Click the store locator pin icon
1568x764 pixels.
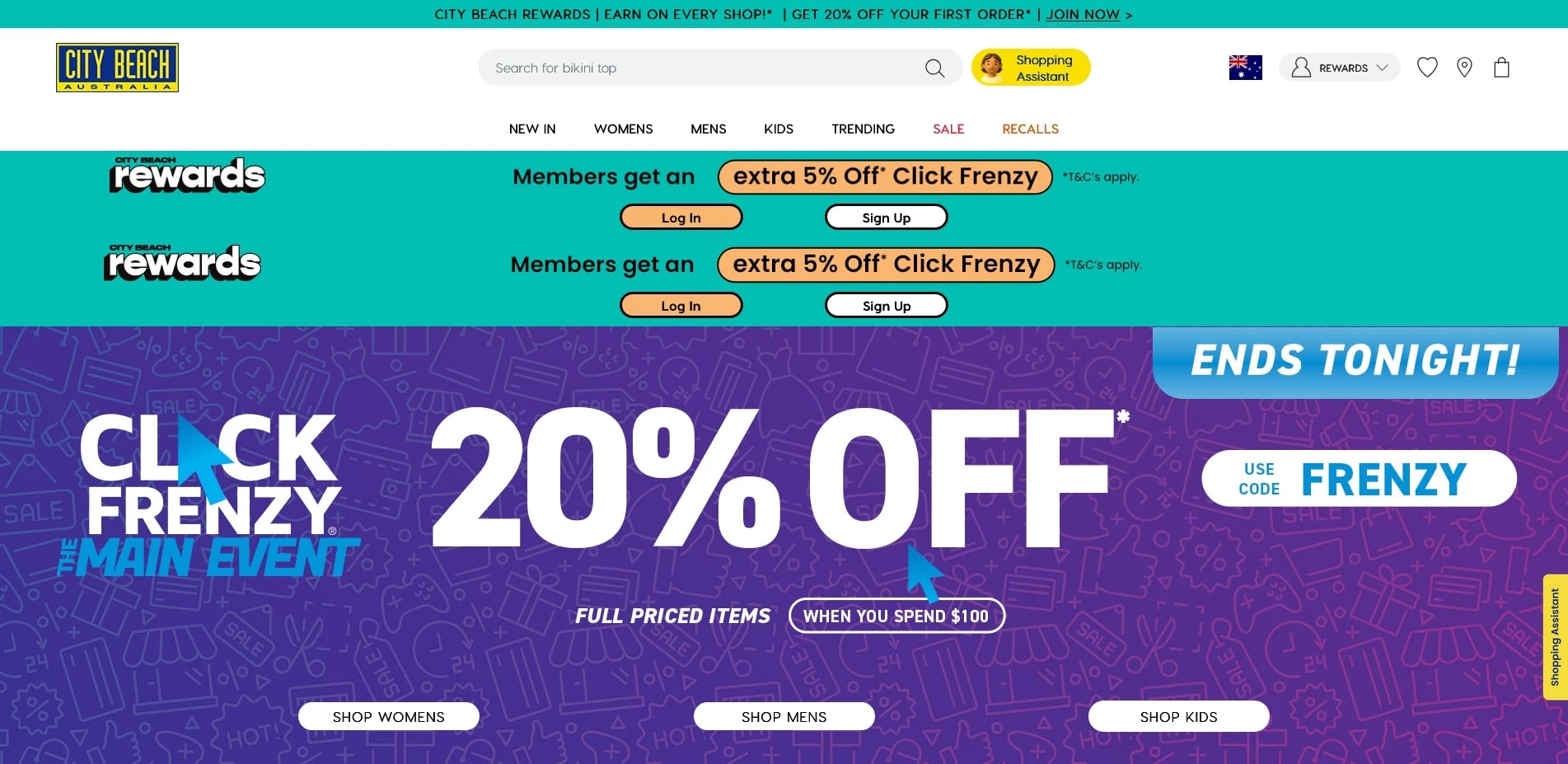point(1465,67)
